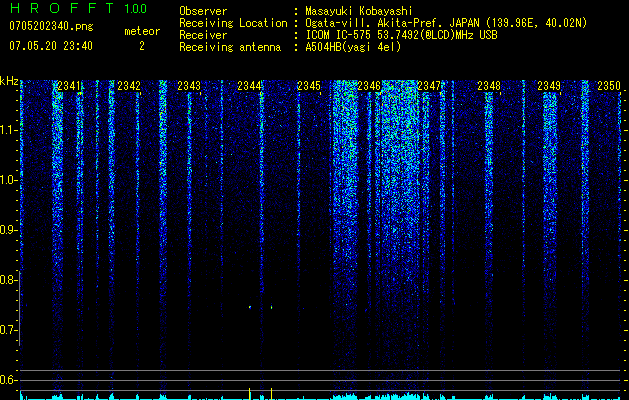Click the 0.9 kHz axis label
Screen dimensions: 629x400
[x=8, y=230]
